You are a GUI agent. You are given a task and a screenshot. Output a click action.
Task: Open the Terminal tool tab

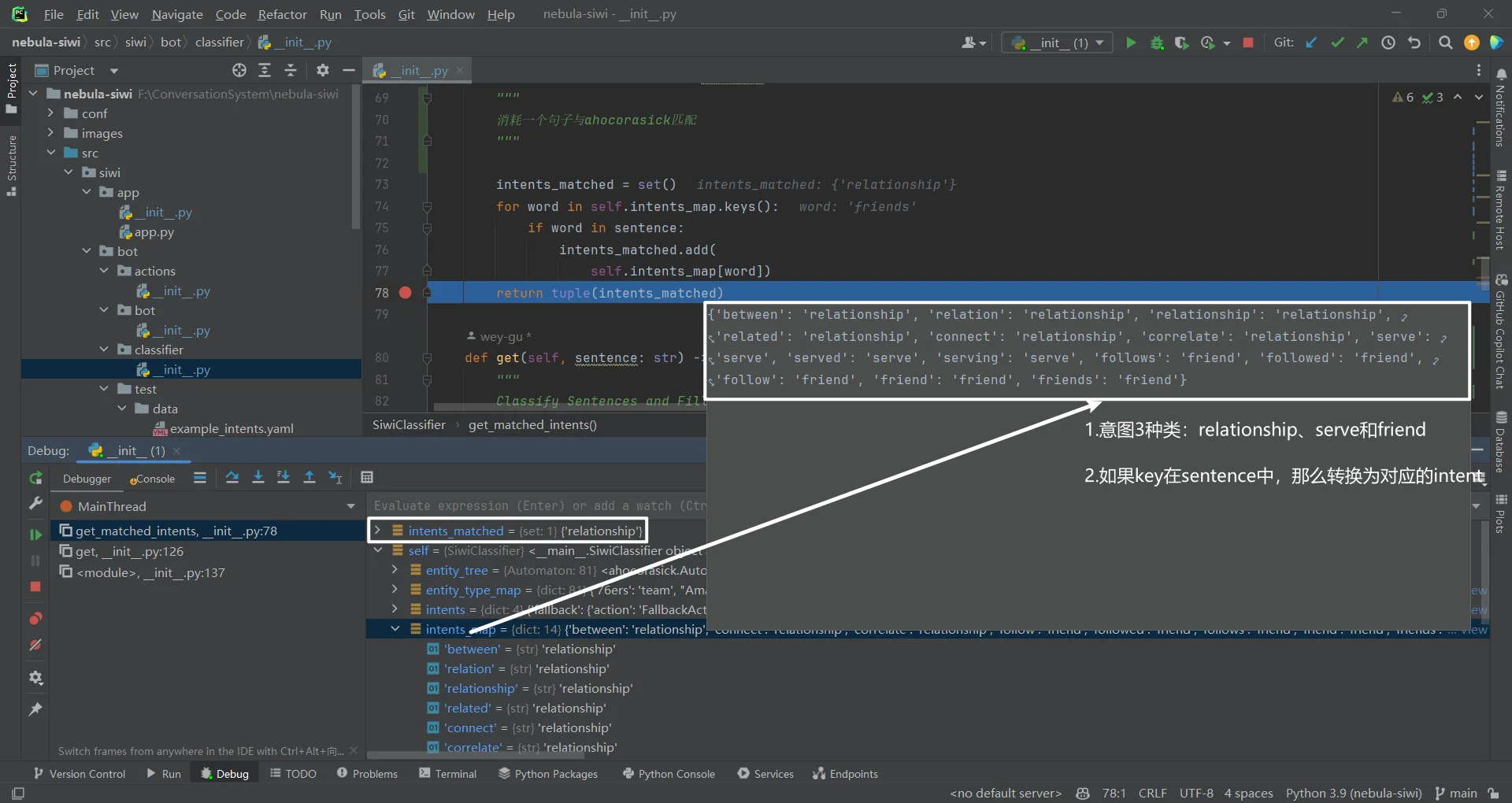tap(447, 774)
